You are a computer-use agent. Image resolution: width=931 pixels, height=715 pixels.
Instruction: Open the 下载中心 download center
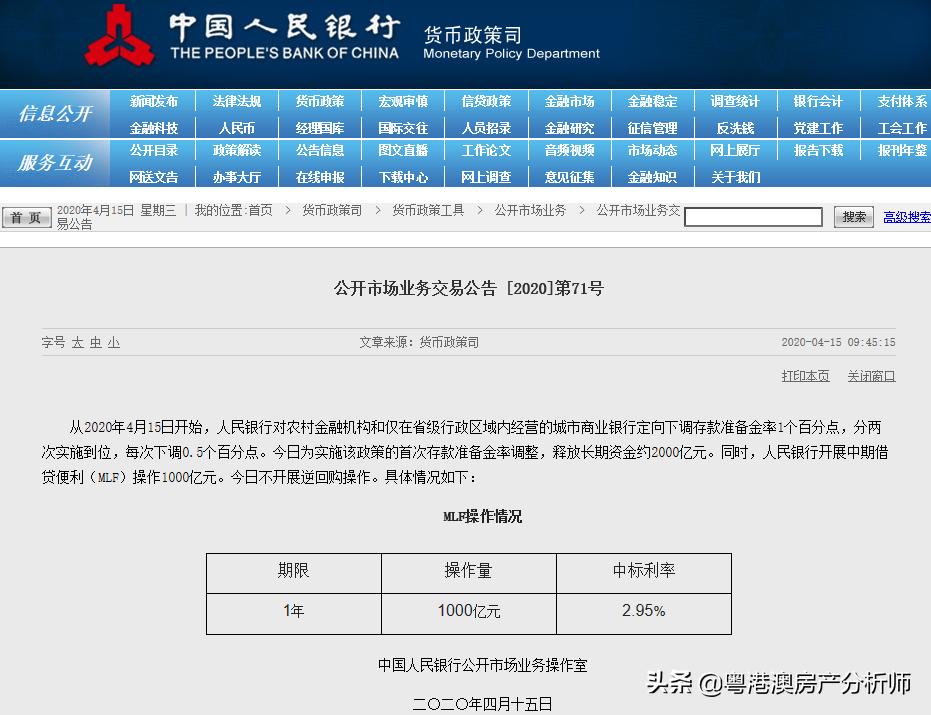pyautogui.click(x=402, y=176)
